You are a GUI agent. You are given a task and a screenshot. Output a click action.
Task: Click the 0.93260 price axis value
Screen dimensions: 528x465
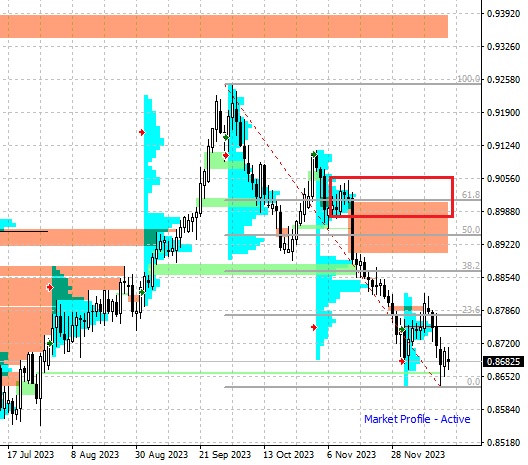[x=504, y=46]
